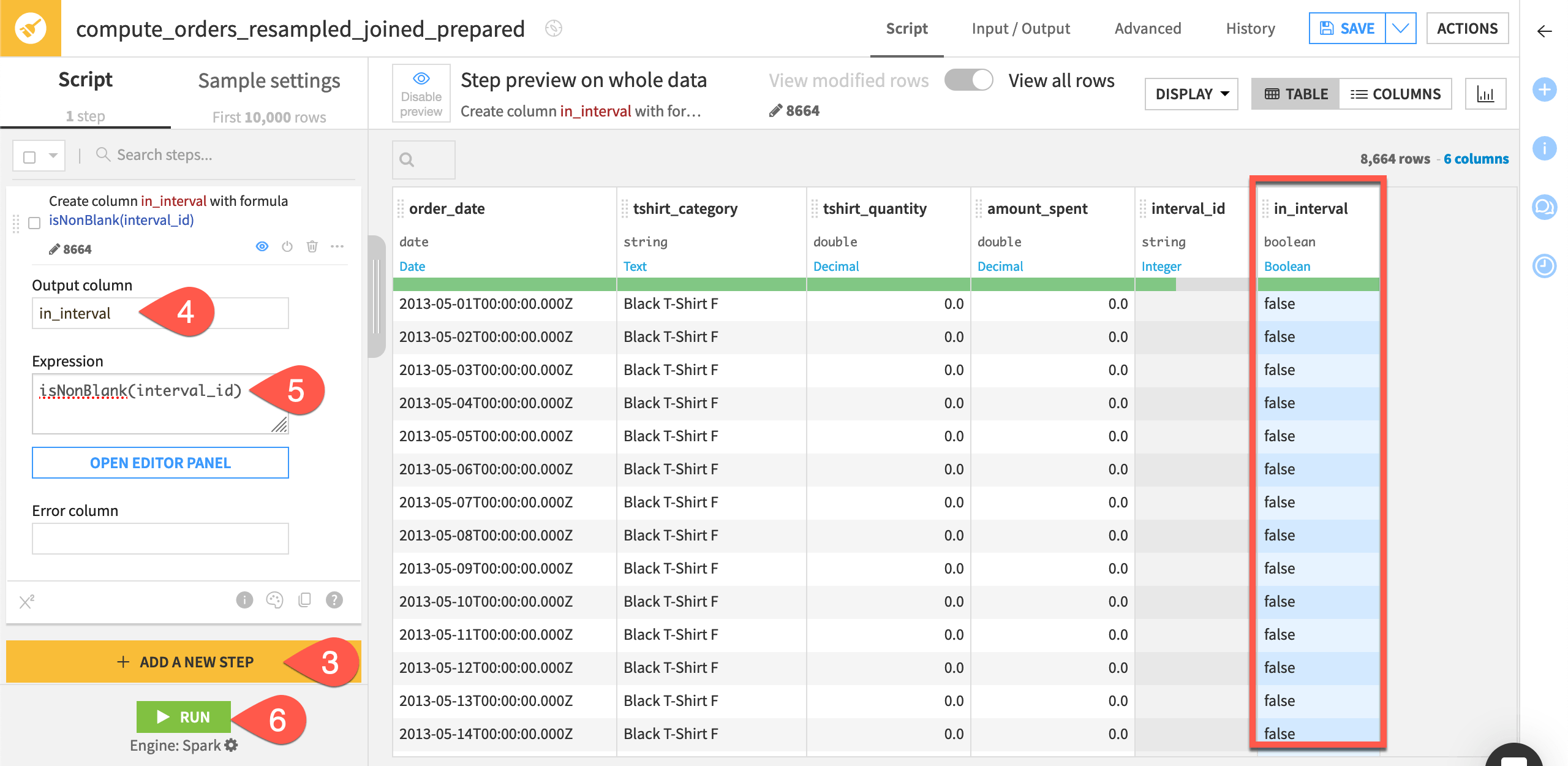Click the interval_id data quality bar
This screenshot has height=766, width=1568.
[x=1192, y=284]
